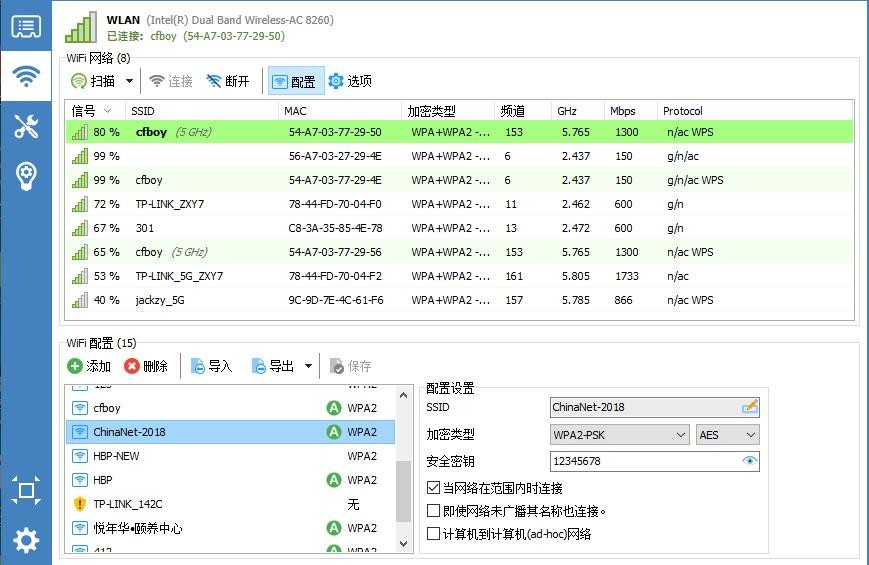Screen dimensions: 869x565
Task: Click the 选项 options gear button
Action: coord(350,81)
